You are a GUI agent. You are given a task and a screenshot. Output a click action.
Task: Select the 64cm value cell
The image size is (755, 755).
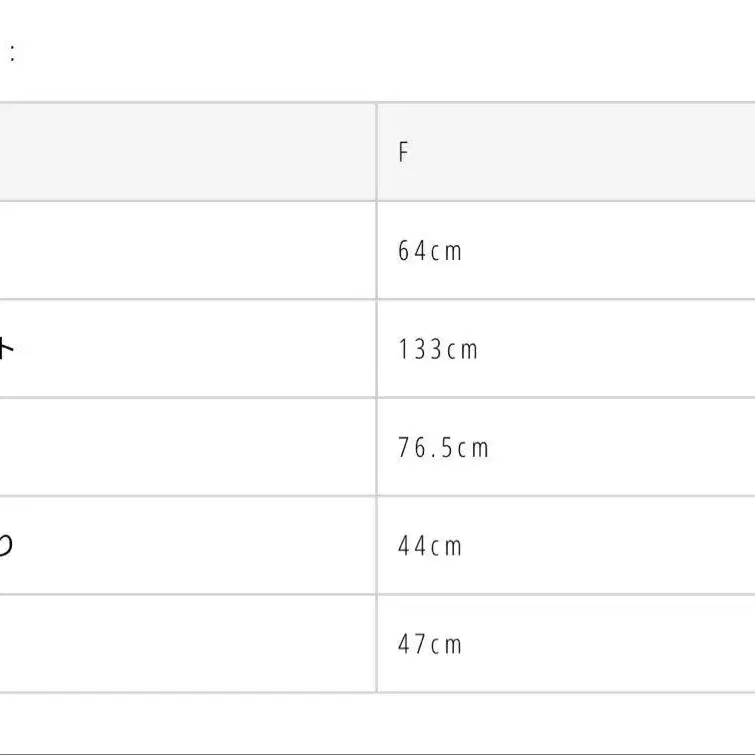(430, 250)
